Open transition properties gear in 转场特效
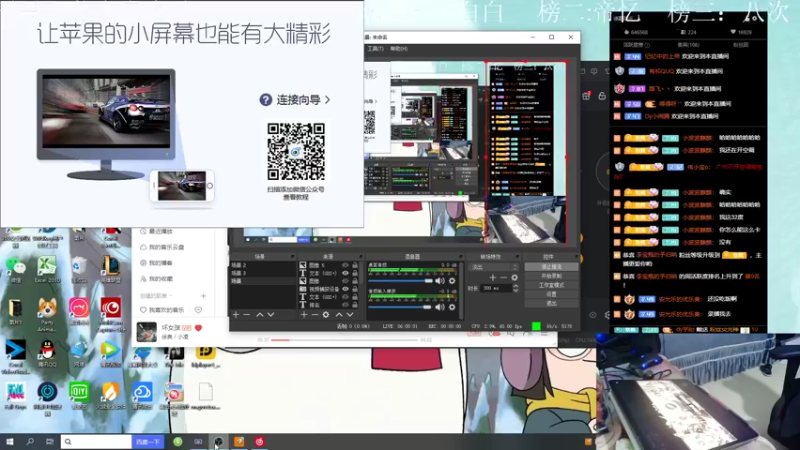 (x=514, y=278)
